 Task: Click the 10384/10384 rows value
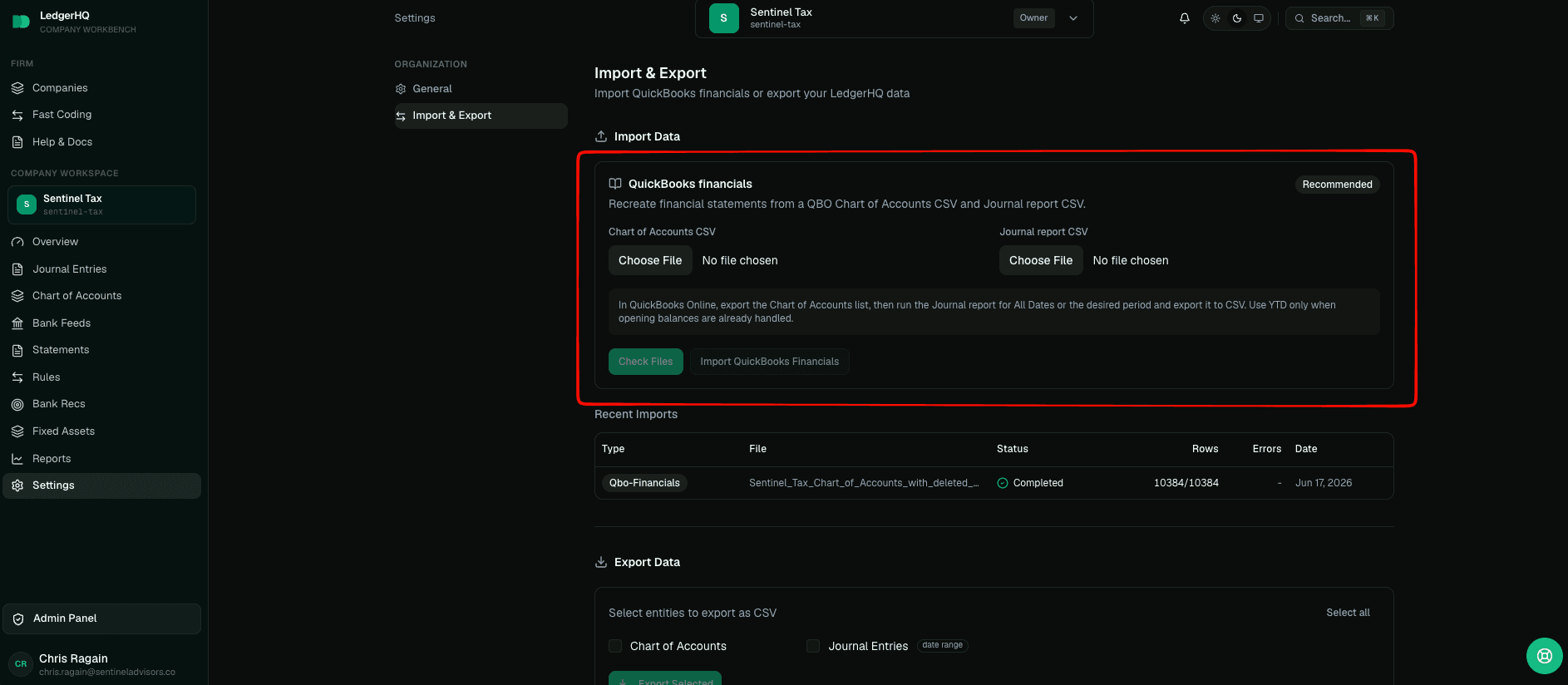coord(1186,483)
